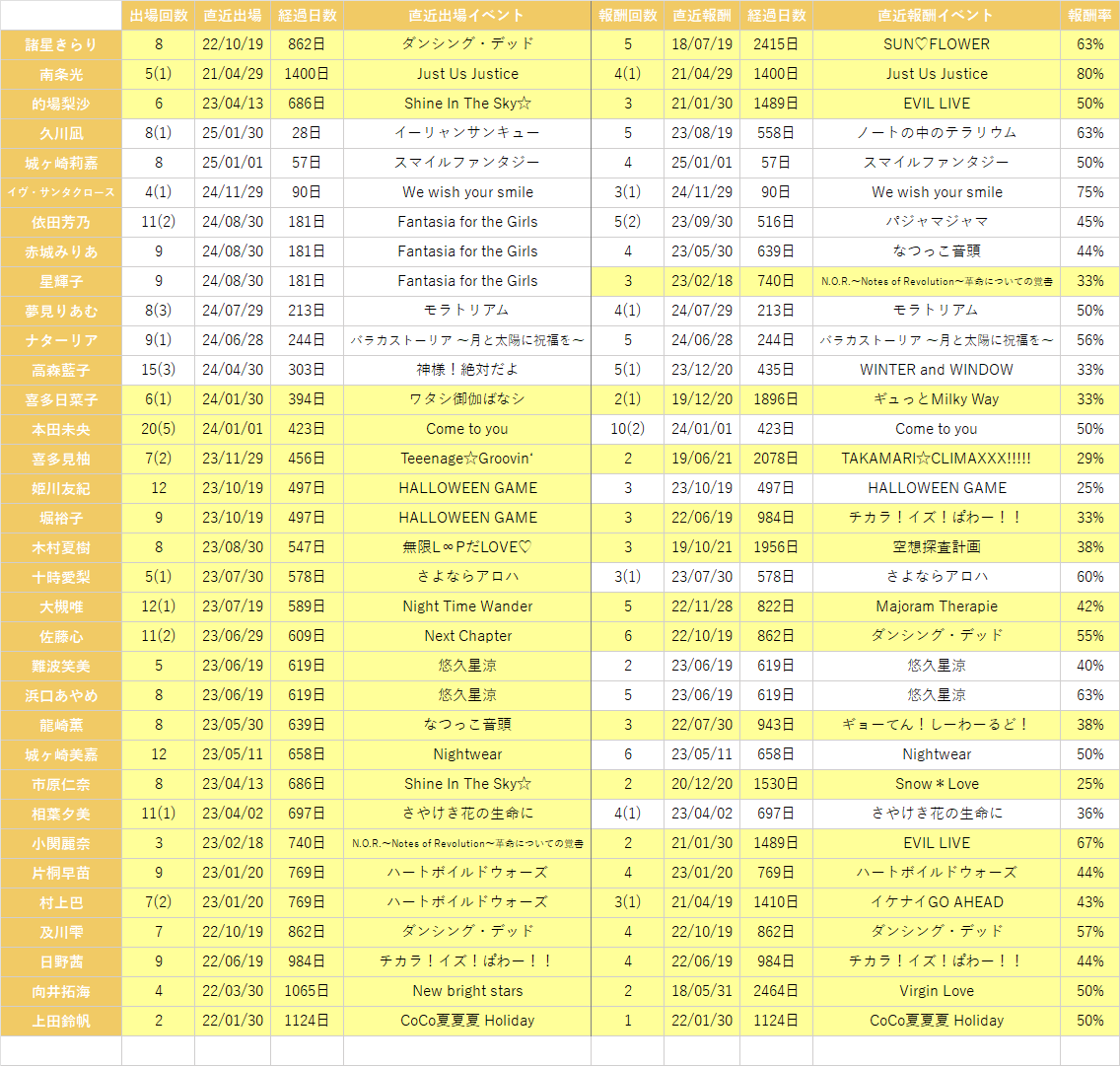The height and width of the screenshot is (1066, 1120).
Task: Click the ギュっとMilky Way cell
Action: (937, 399)
